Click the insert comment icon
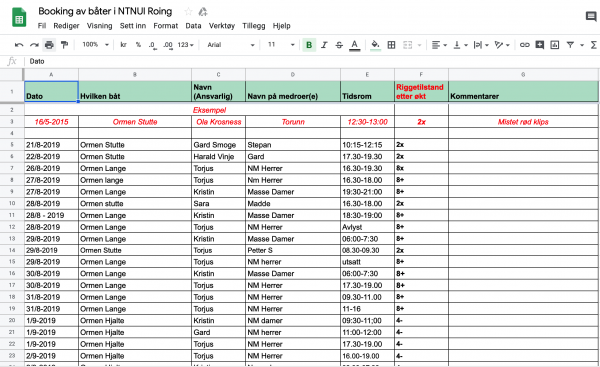The image size is (600, 367). point(540,45)
